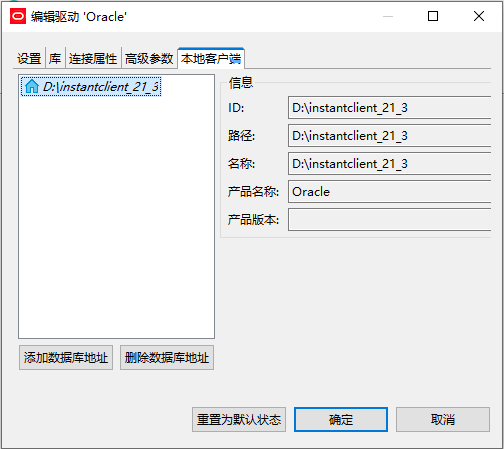Viewport: 504px width, 449px height.
Task: Open the 库 tab
Action: tap(55, 59)
